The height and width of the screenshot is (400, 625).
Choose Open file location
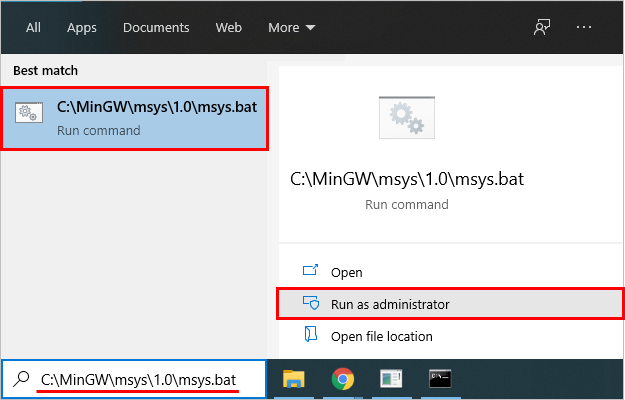coord(451,336)
